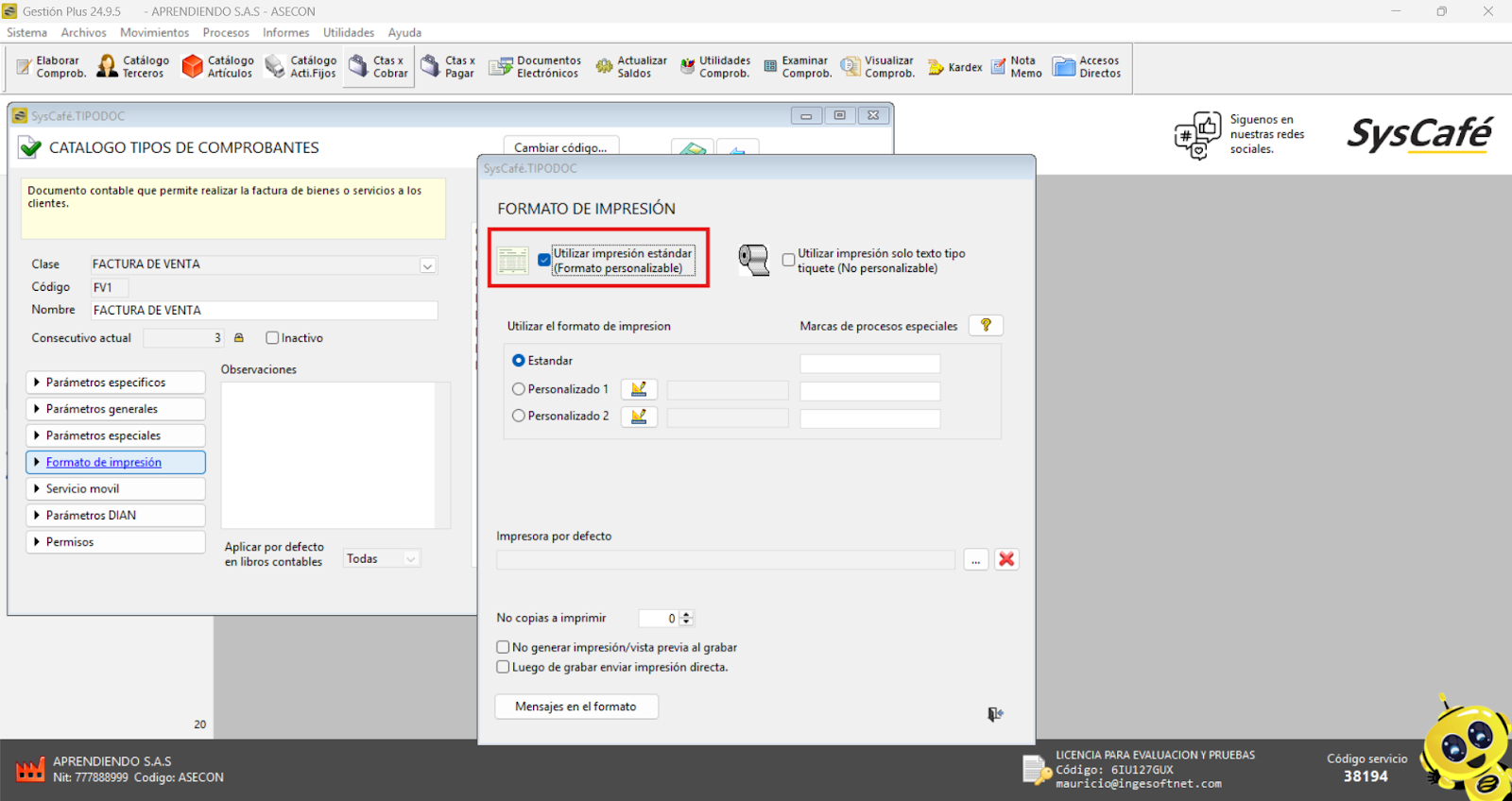
Task: Check the Inactivo checkbox
Action: coord(272,338)
